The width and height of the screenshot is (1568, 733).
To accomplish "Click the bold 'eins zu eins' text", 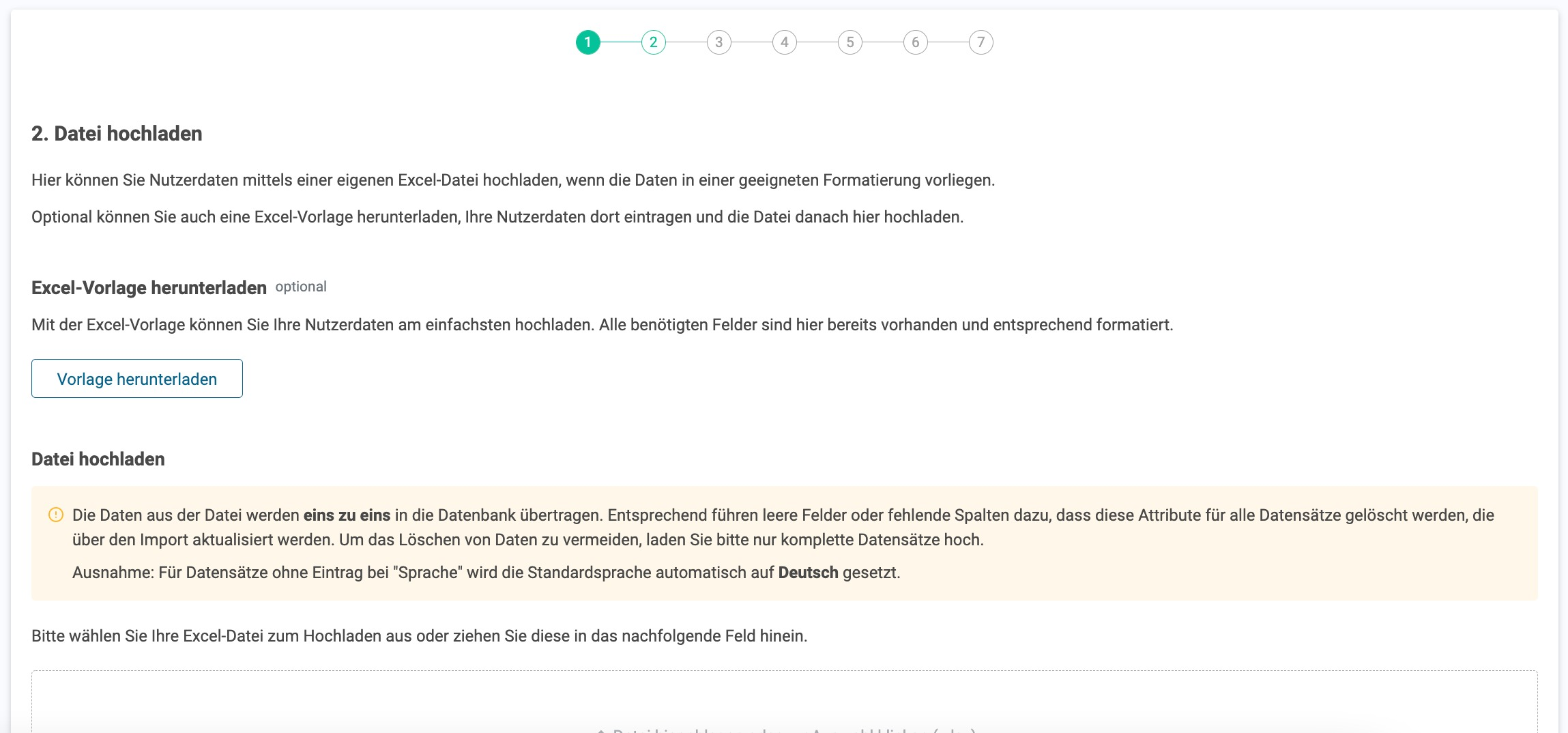I will [x=347, y=515].
